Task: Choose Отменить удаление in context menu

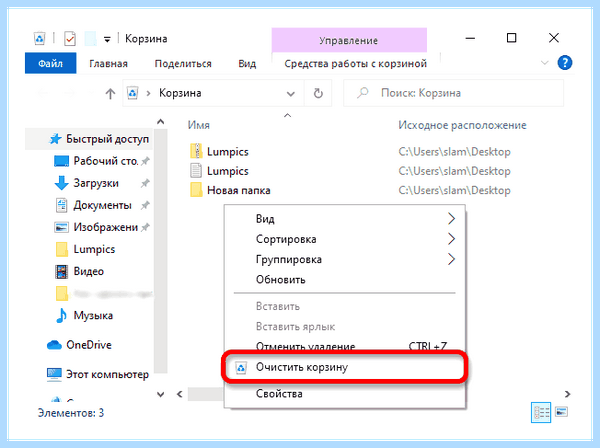Action: 344,346
